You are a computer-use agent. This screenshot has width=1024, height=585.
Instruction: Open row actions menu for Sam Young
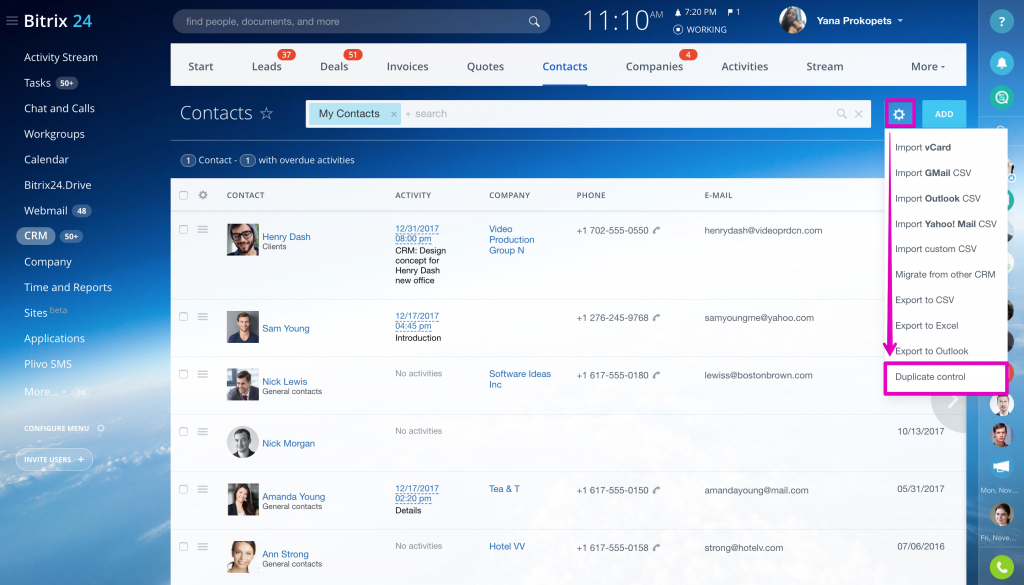click(x=203, y=317)
